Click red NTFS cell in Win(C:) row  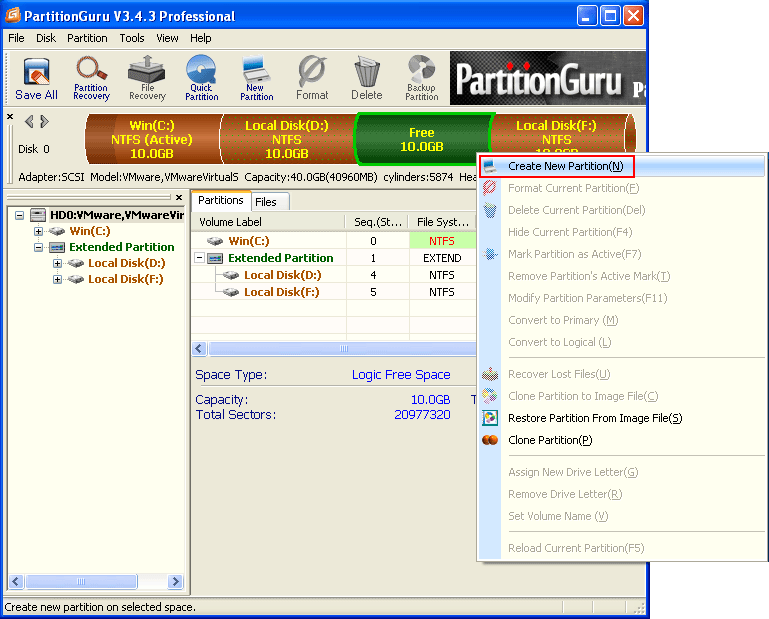point(442,241)
